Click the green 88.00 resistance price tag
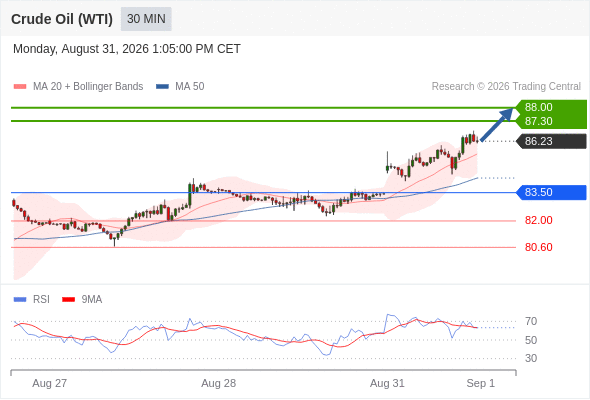The height and width of the screenshot is (400, 590). pos(551,107)
